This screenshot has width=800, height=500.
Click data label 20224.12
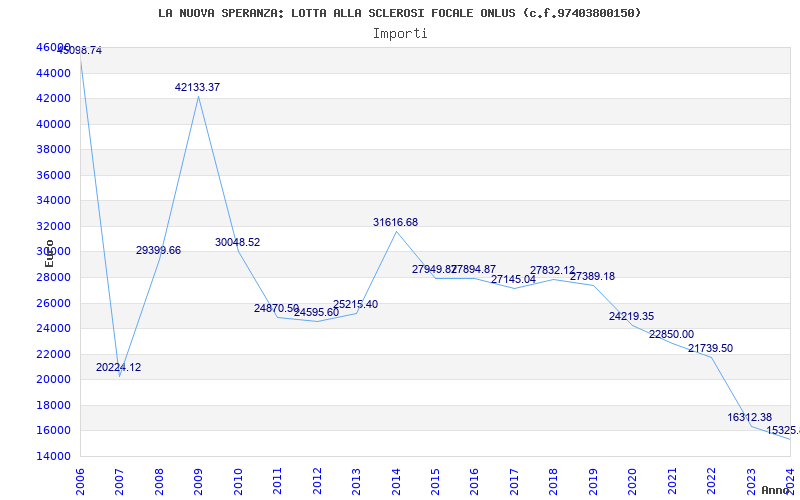118,367
